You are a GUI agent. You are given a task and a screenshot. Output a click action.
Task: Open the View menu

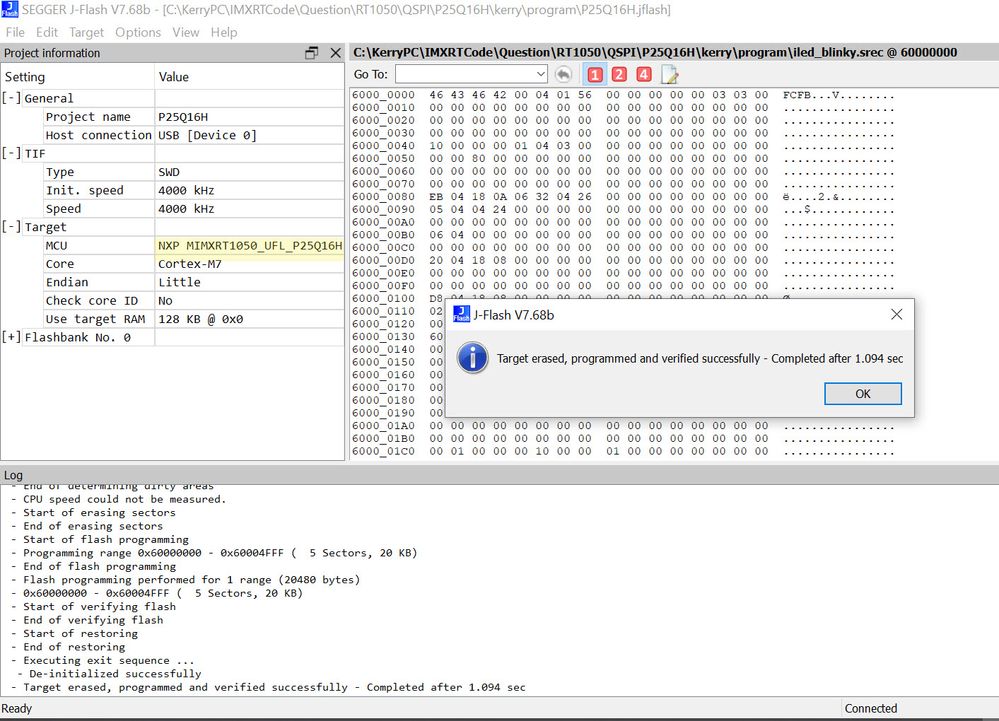click(185, 32)
